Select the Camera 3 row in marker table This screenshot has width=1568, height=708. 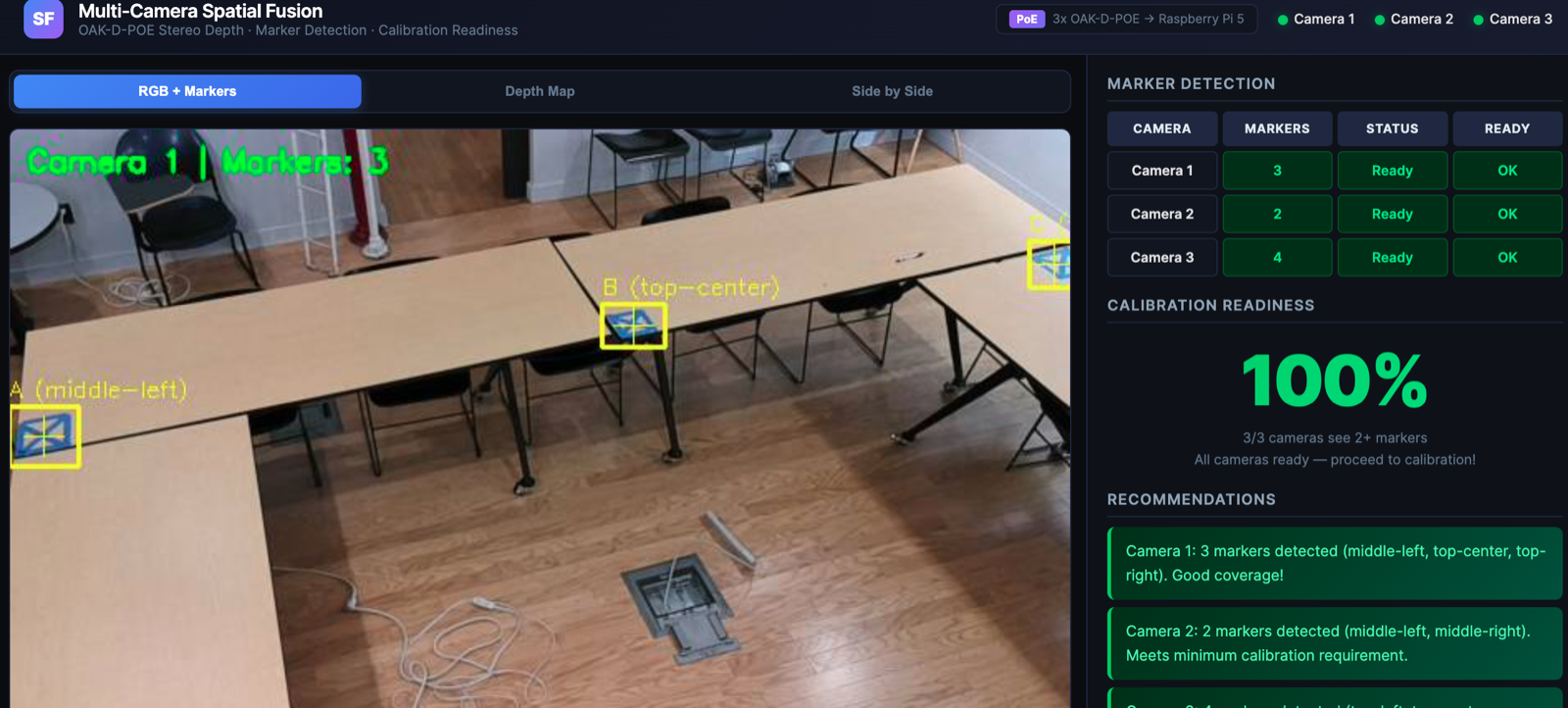[x=1335, y=257]
